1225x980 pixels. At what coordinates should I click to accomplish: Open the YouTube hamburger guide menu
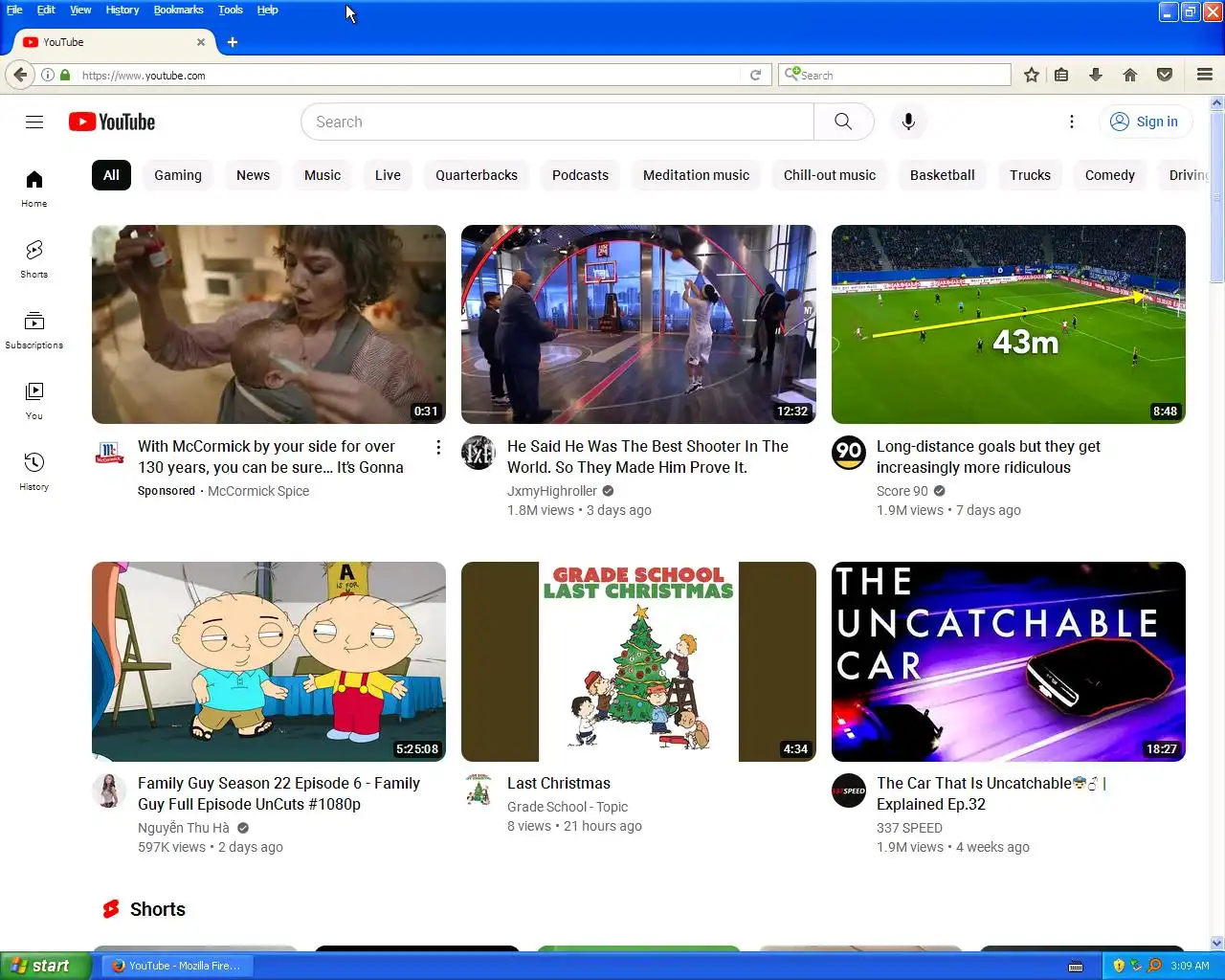34,122
